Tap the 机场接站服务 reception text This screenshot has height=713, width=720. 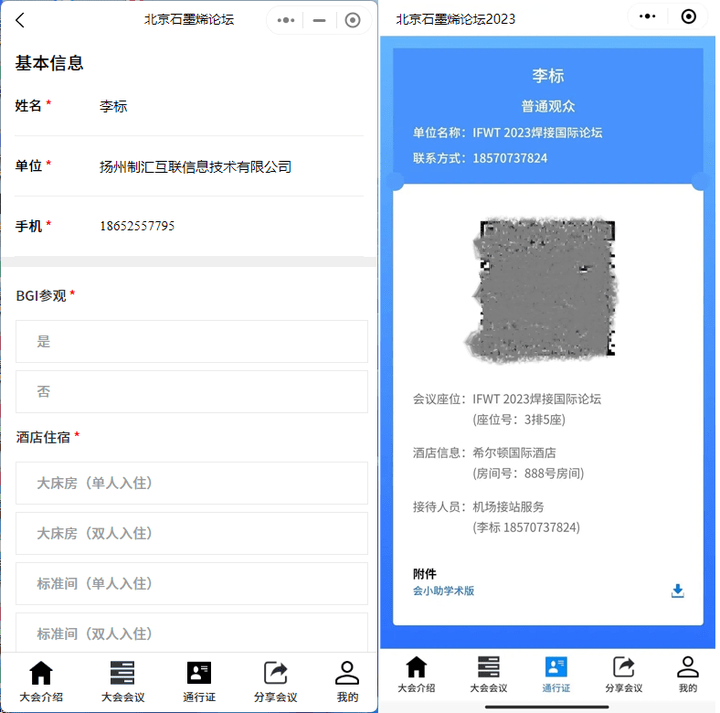[x=508, y=507]
